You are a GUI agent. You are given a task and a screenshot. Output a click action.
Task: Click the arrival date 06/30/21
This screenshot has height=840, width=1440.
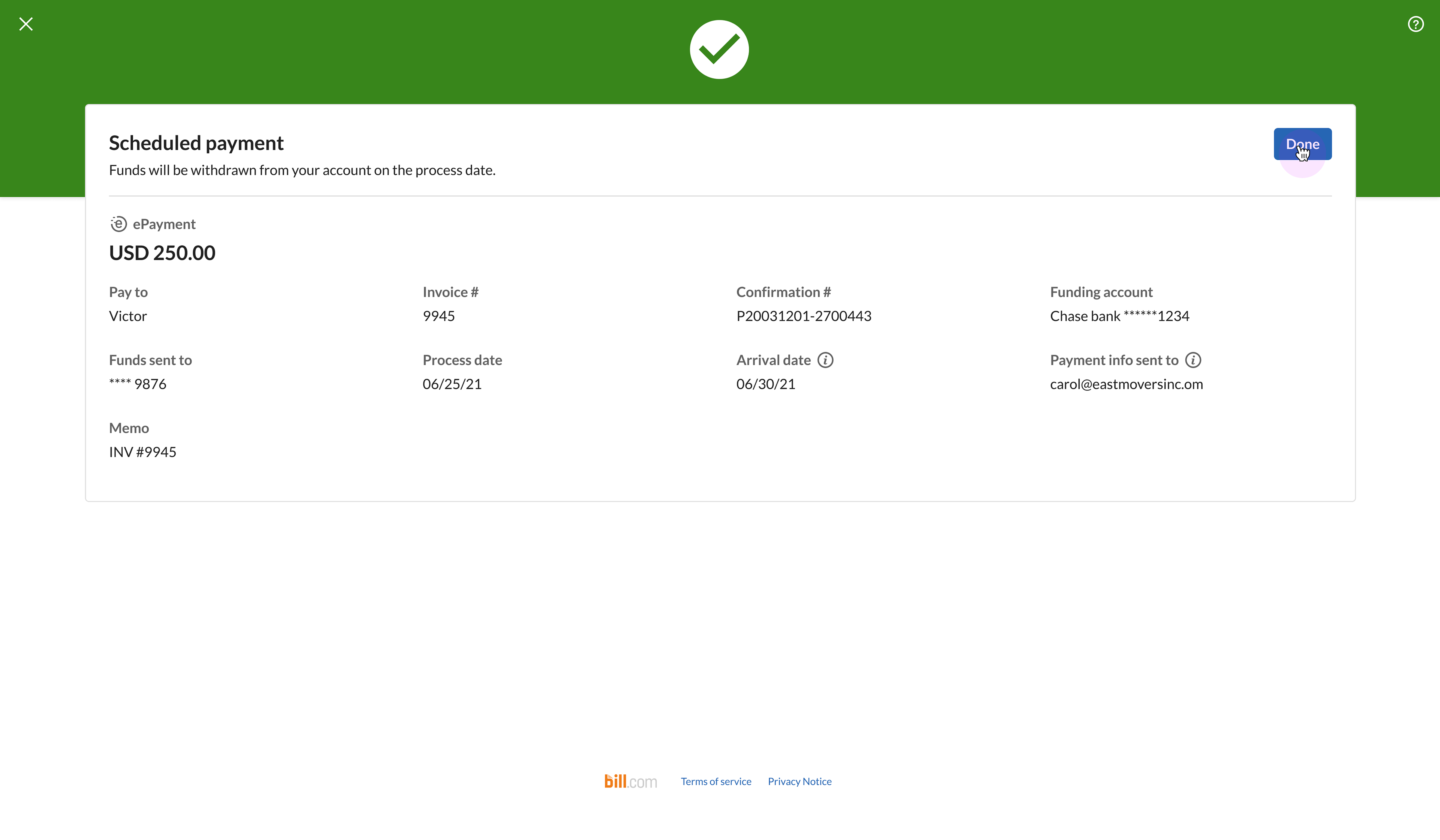point(766,384)
